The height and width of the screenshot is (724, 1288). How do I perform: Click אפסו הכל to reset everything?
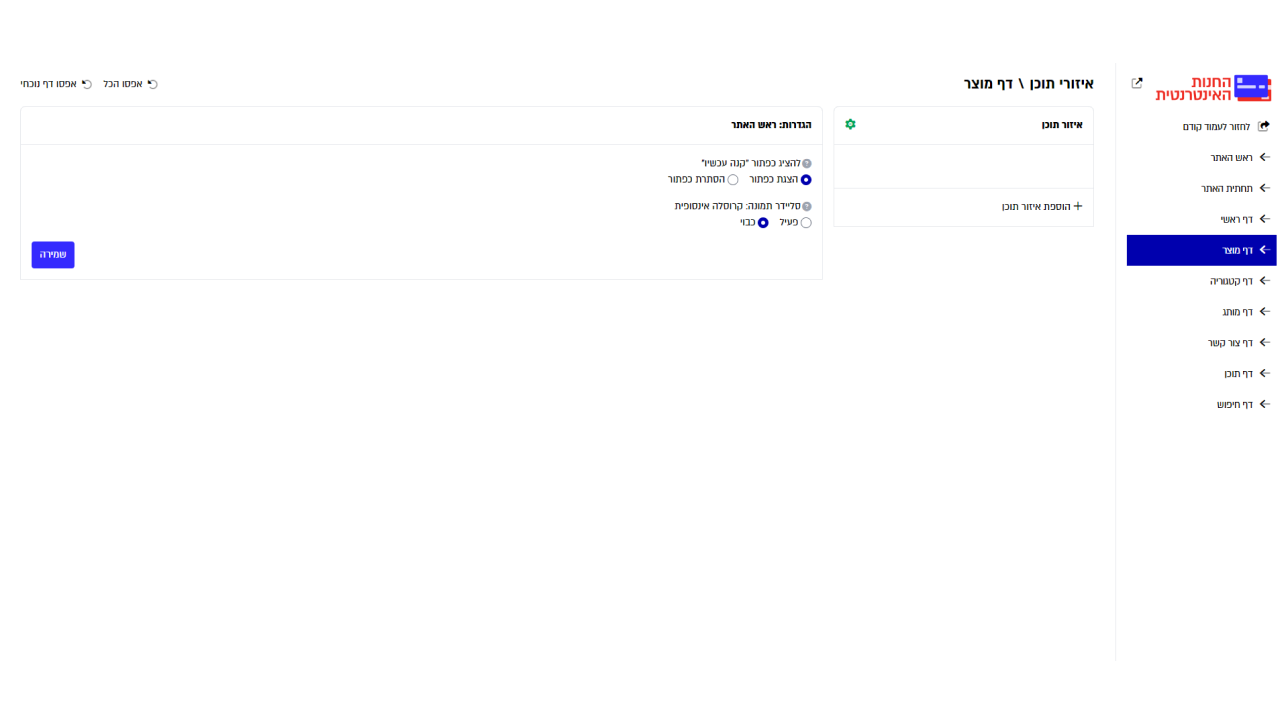coord(130,84)
